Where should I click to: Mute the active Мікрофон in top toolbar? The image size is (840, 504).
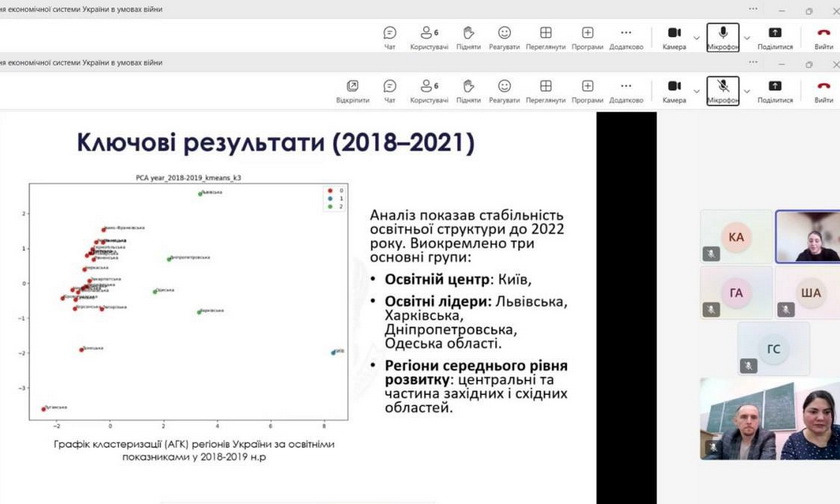tap(722, 35)
